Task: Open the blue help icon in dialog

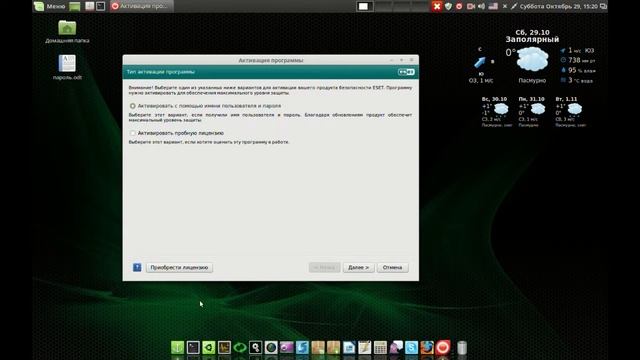Action: coord(137,267)
